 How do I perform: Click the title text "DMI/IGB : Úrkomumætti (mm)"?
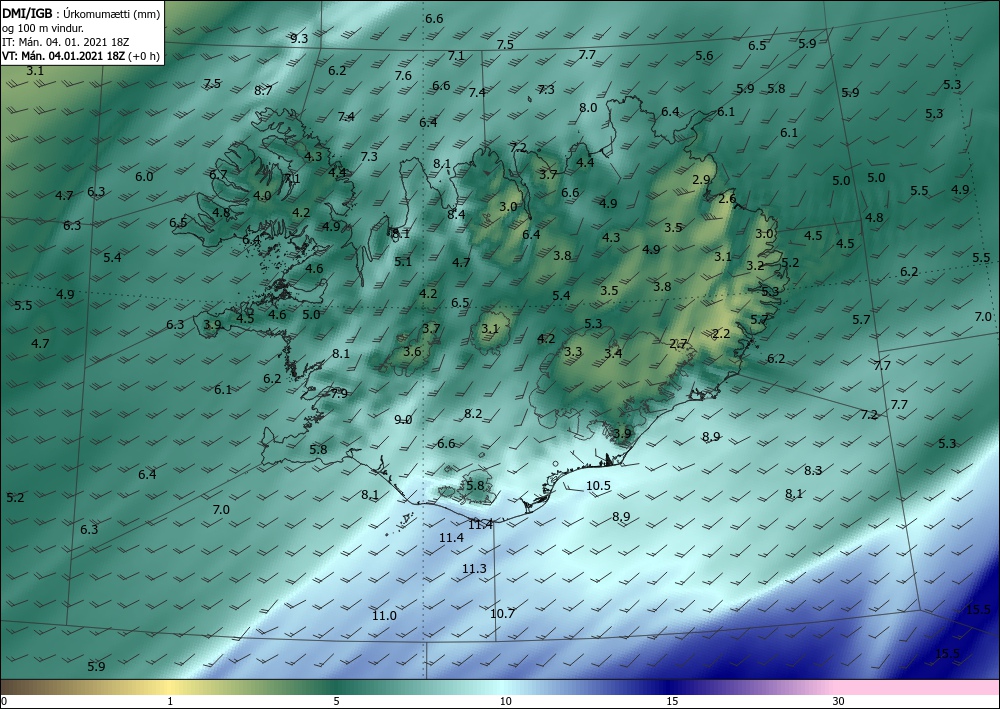[81, 13]
